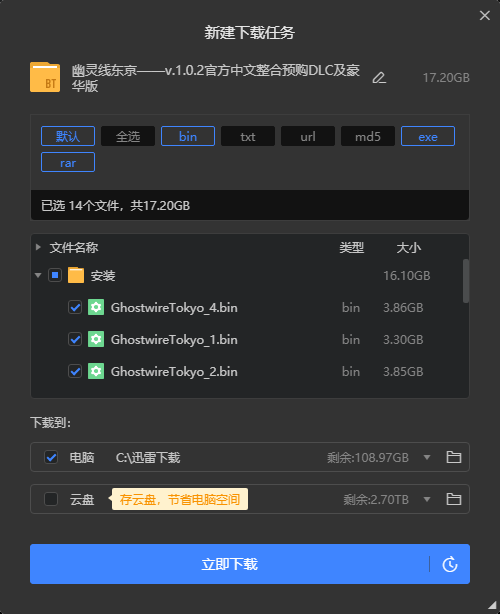Screen dimensions: 500x614
Task: Select the 默认 filter
Action: (68, 136)
